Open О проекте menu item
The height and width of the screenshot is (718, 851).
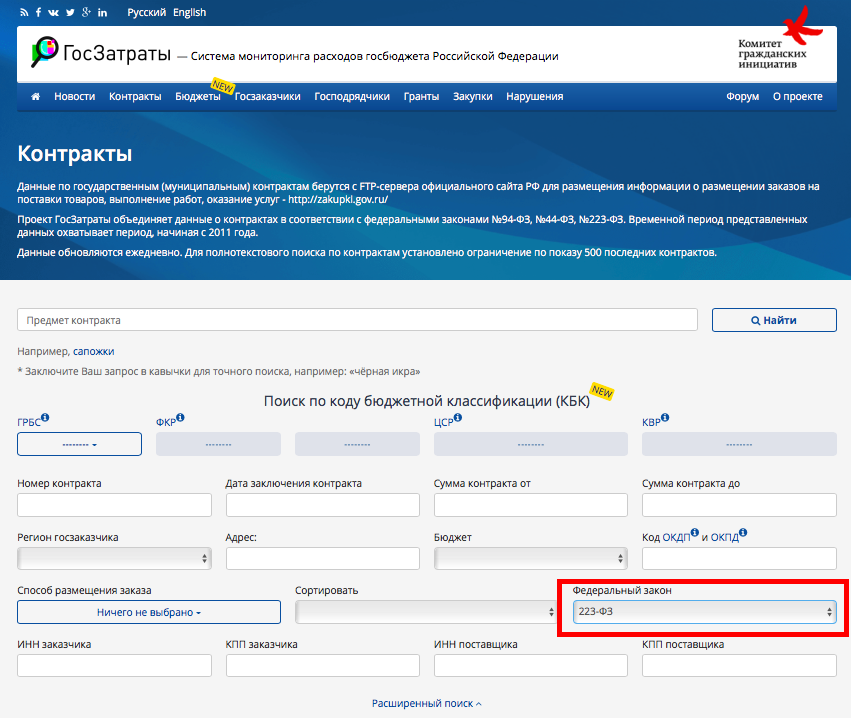point(797,96)
